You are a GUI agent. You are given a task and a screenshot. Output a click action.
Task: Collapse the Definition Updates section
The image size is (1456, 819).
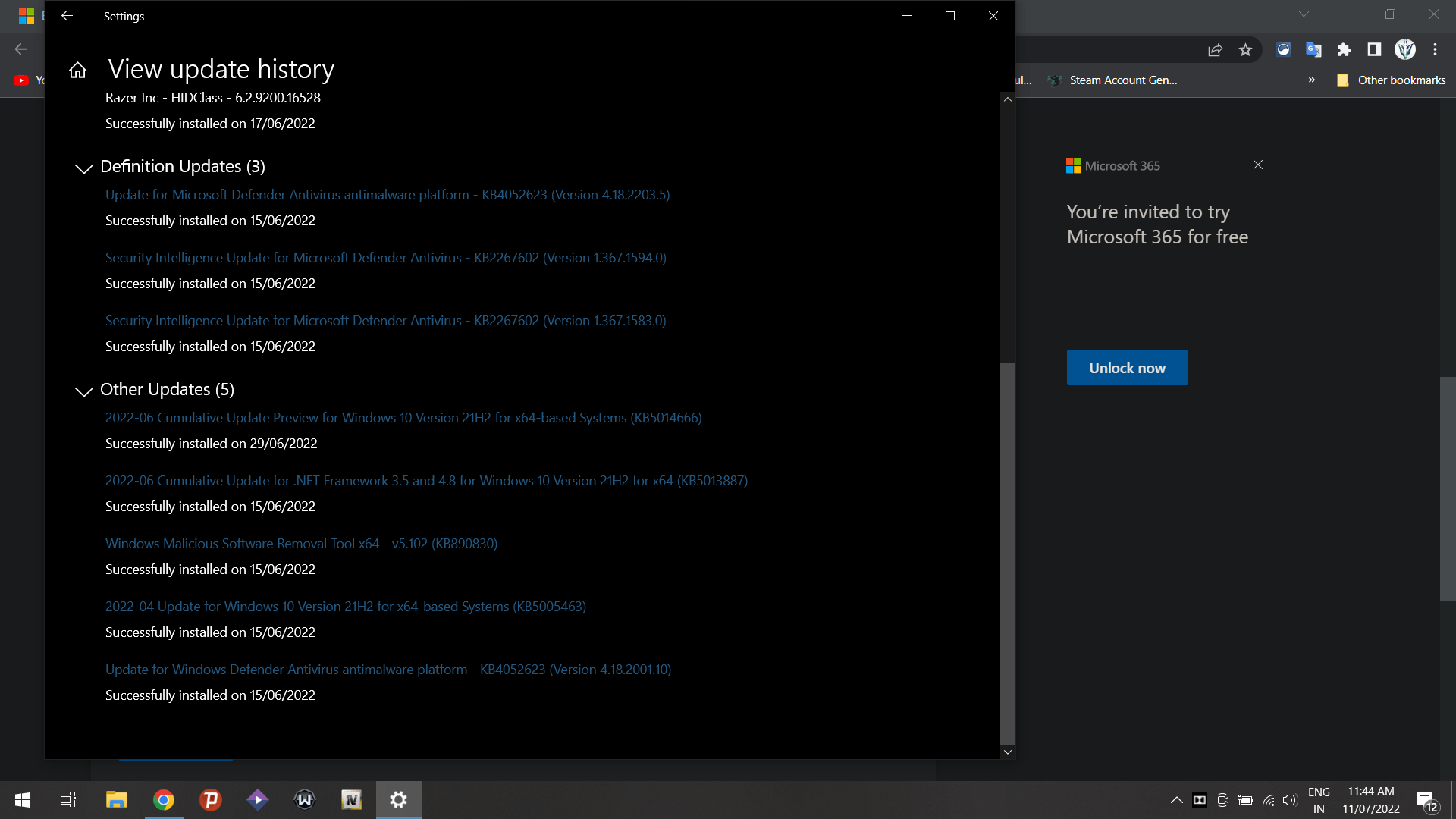(84, 168)
